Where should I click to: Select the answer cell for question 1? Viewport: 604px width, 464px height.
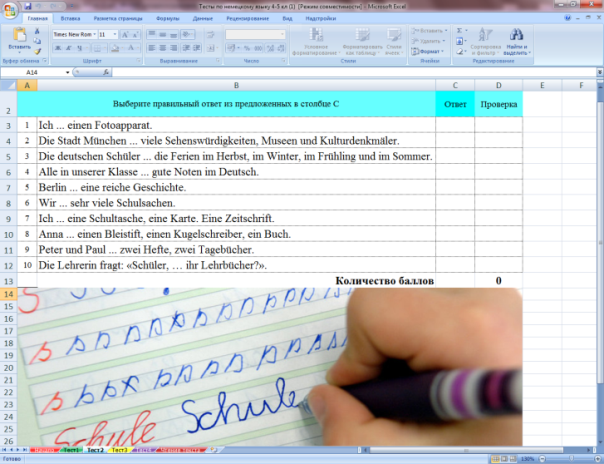click(455, 125)
